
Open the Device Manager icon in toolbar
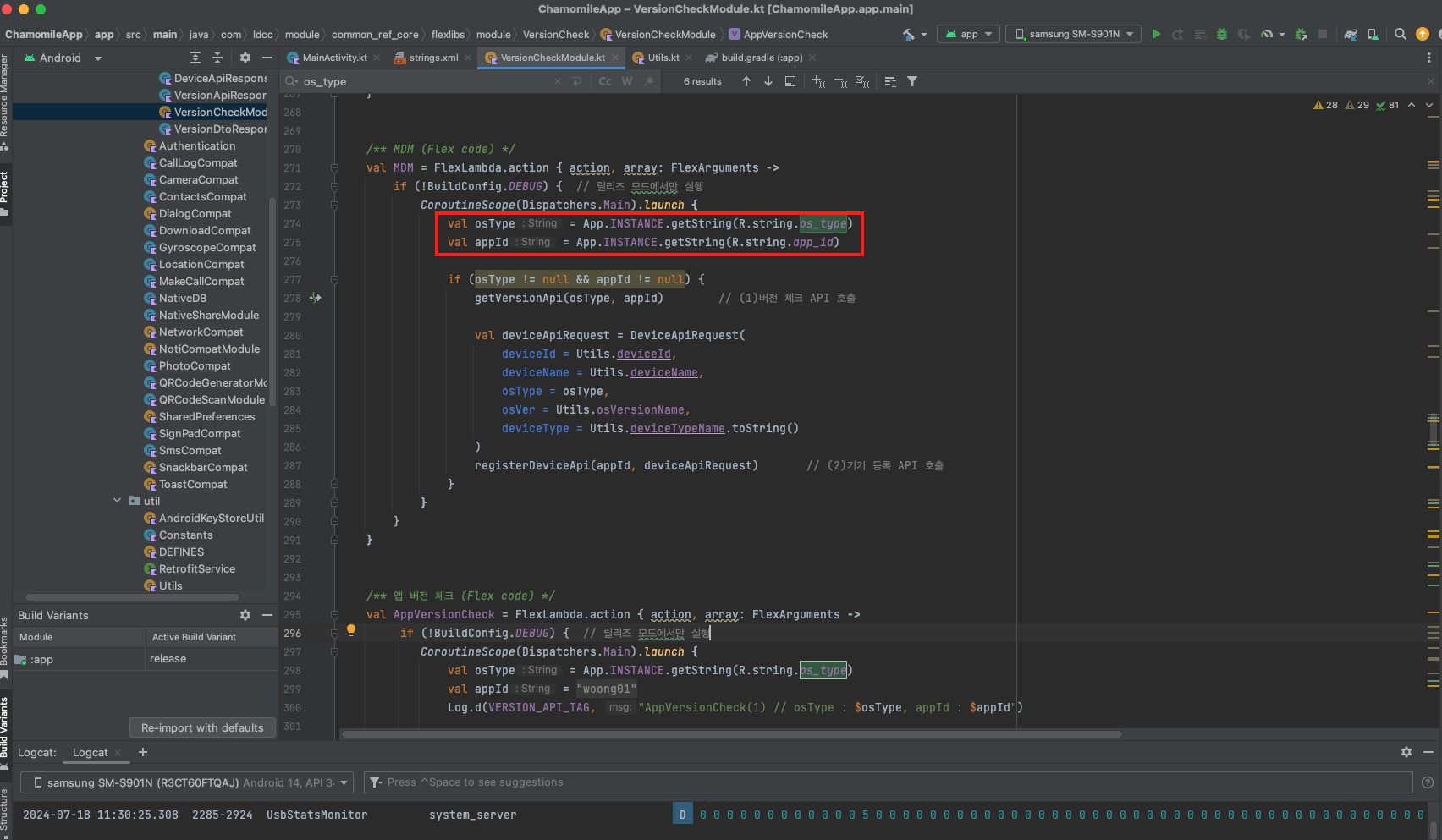click(x=1373, y=34)
